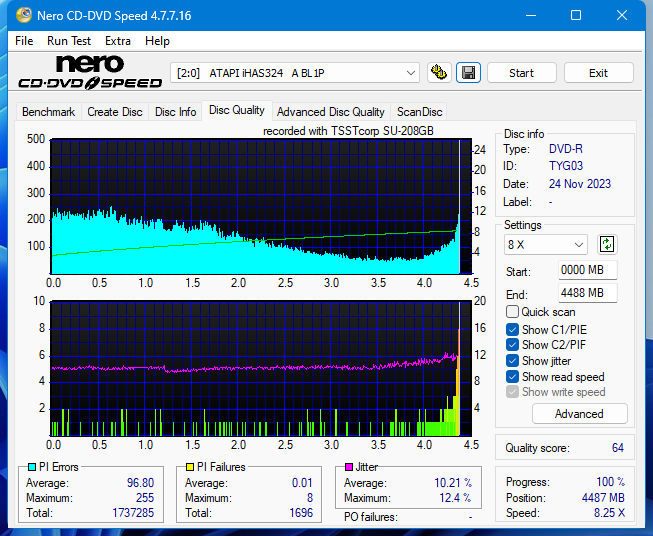Image resolution: width=653 pixels, height=536 pixels.
Task: Click the drive options tools icon
Action: click(439, 73)
